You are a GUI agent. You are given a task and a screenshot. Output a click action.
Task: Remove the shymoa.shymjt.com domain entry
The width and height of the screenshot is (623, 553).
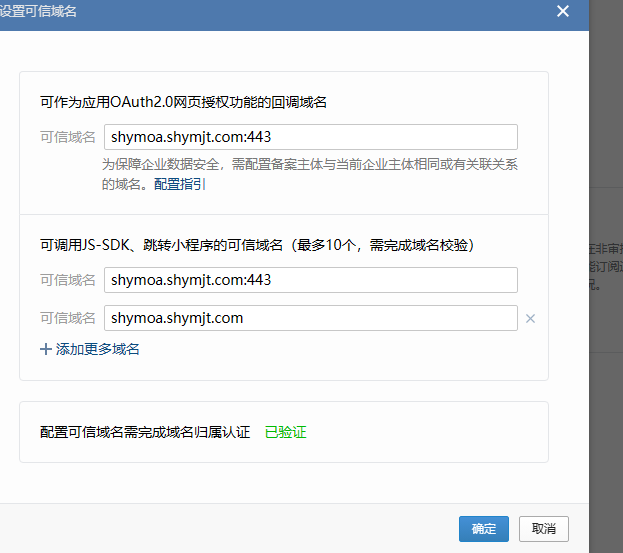point(531,319)
